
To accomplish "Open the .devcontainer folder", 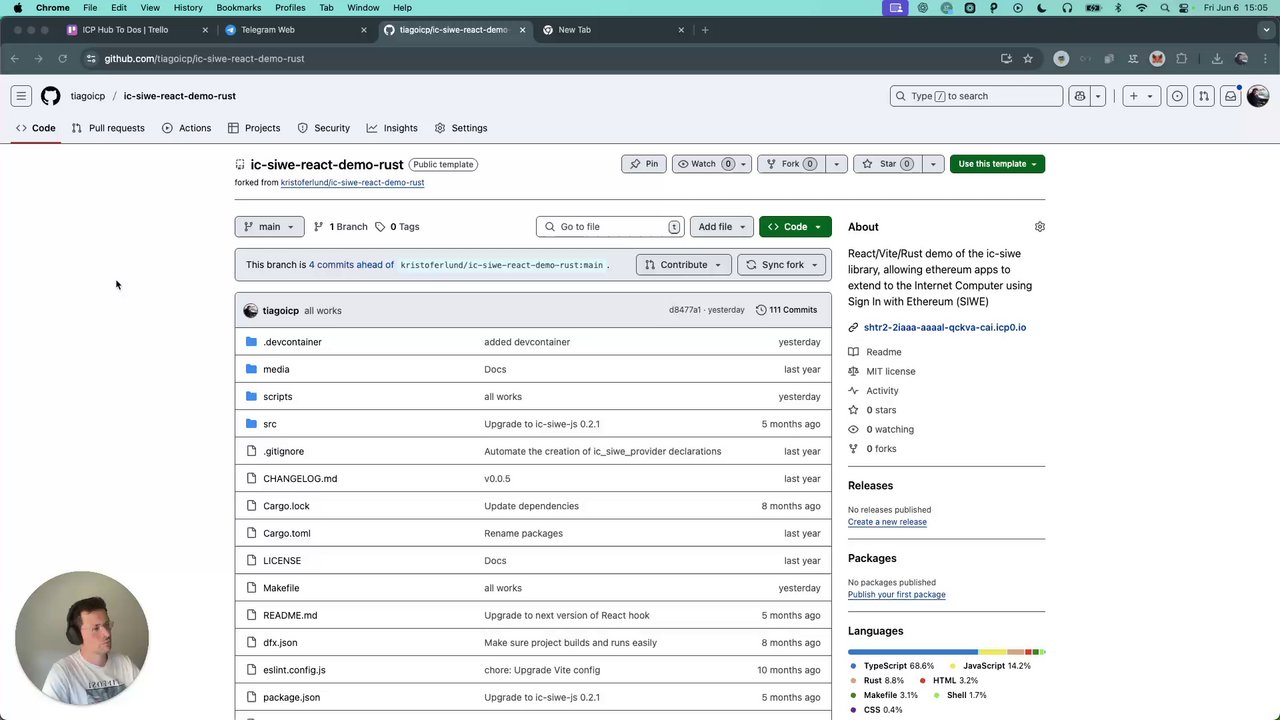I will pos(292,342).
